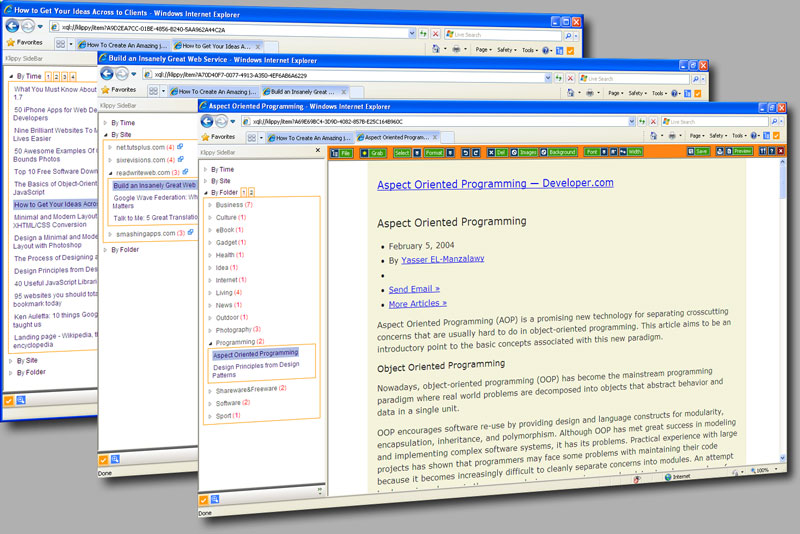Click Print icon in front window command bar
800x534 pixels.
[x=672, y=136]
